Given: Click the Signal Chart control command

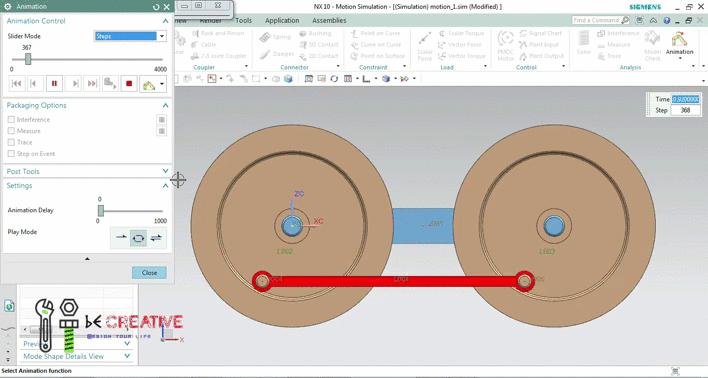Looking at the screenshot, I should (540, 33).
